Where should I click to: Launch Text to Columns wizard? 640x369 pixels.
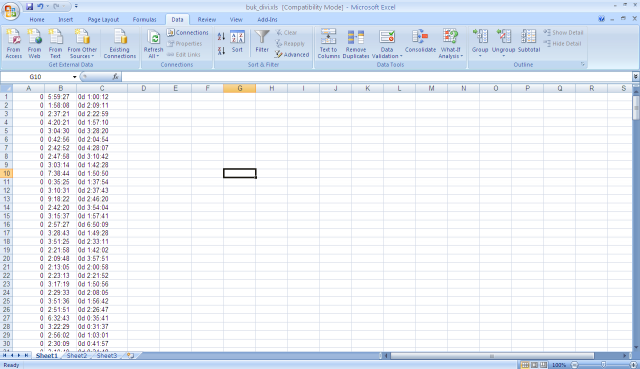click(329, 44)
